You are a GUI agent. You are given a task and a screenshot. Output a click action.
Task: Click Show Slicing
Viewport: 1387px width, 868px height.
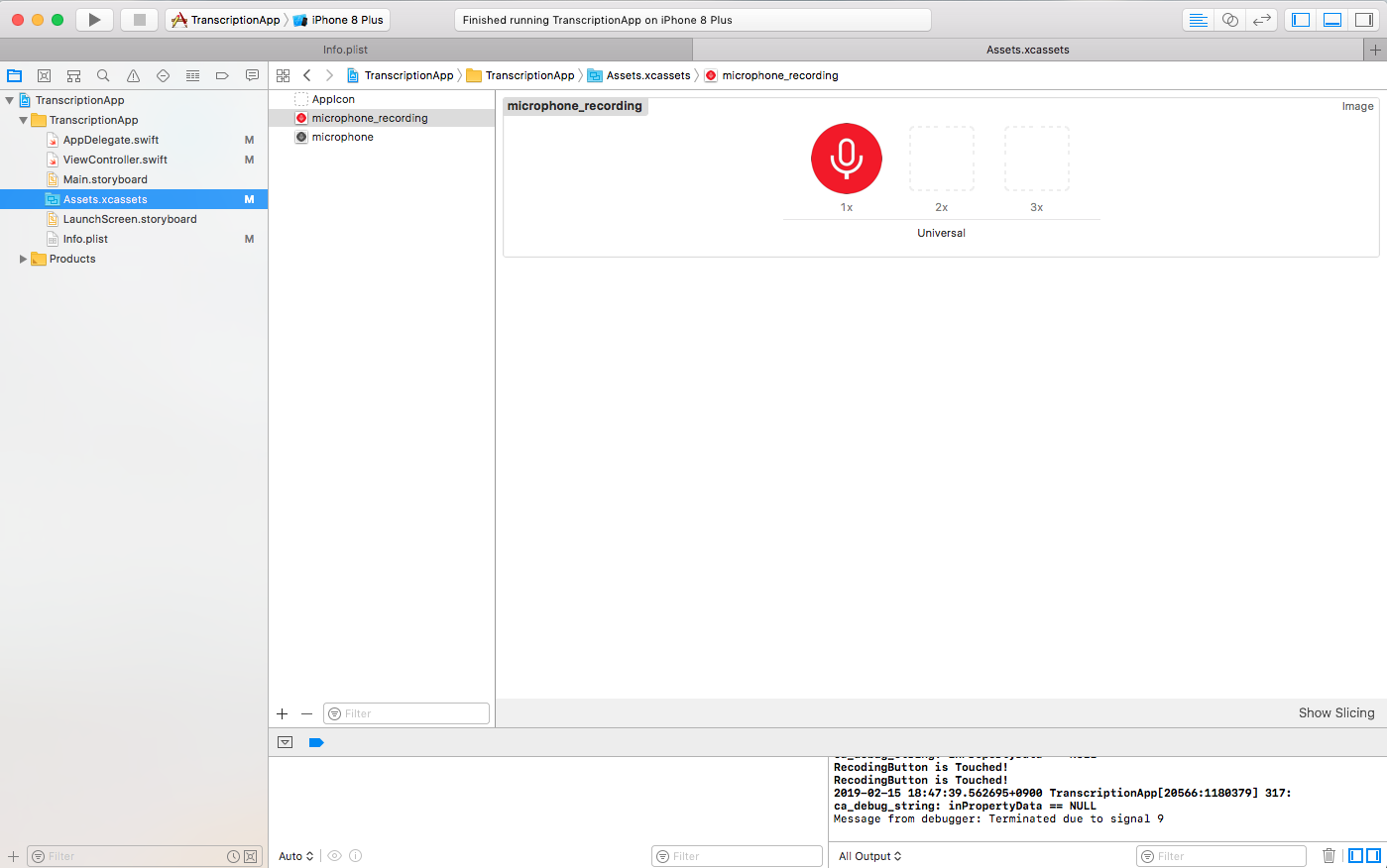(x=1336, y=712)
